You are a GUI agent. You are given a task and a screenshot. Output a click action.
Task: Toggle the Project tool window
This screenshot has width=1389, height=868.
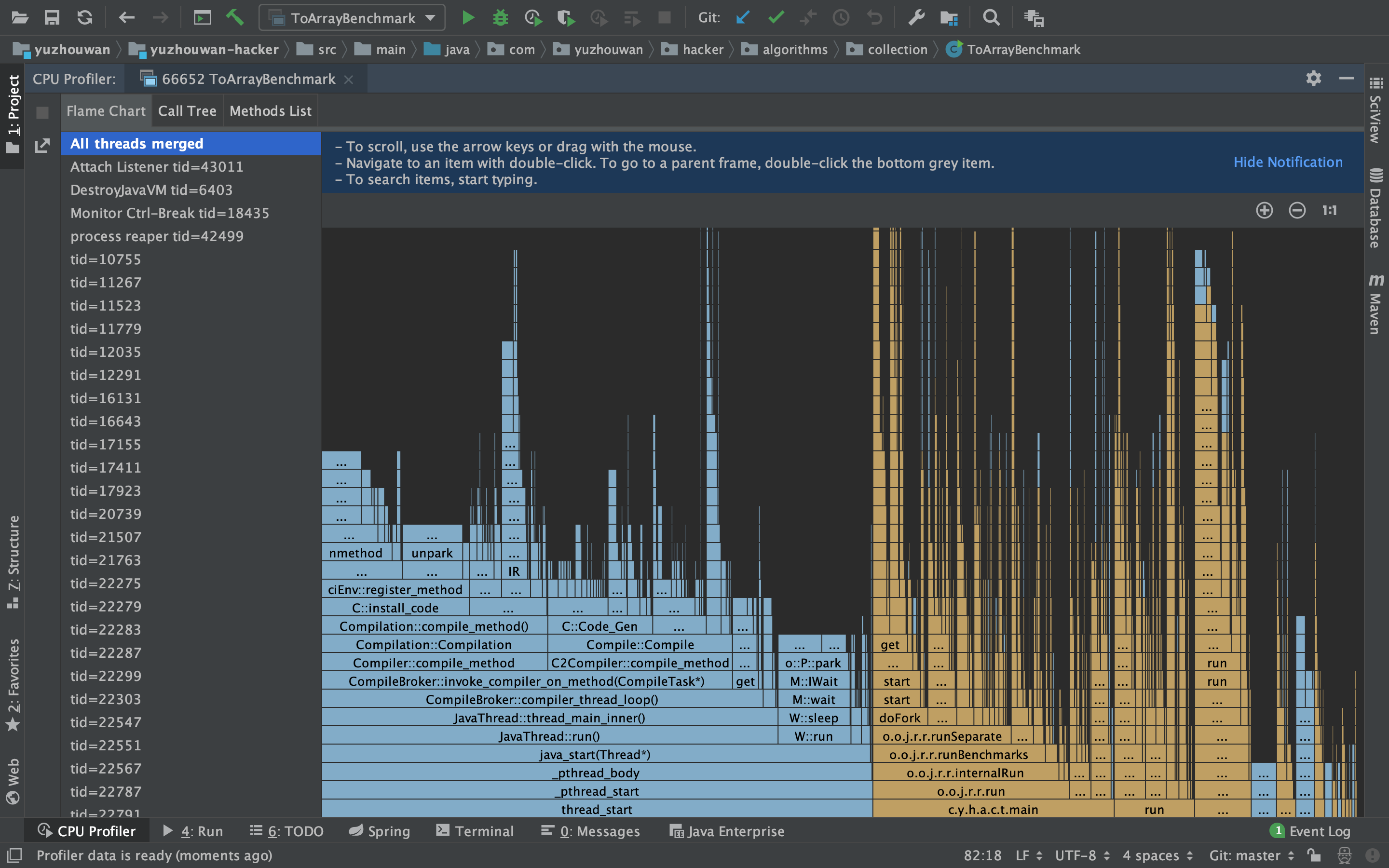tap(13, 114)
